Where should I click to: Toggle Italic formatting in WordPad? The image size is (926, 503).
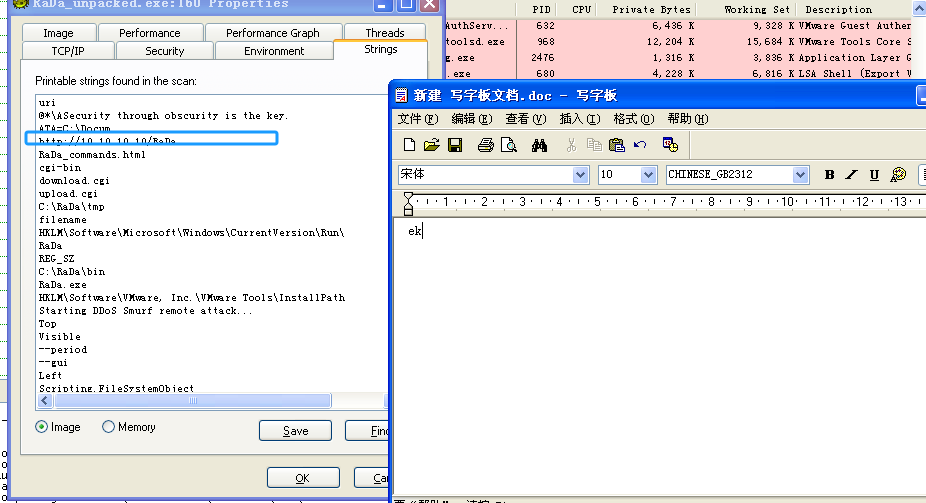[851, 174]
